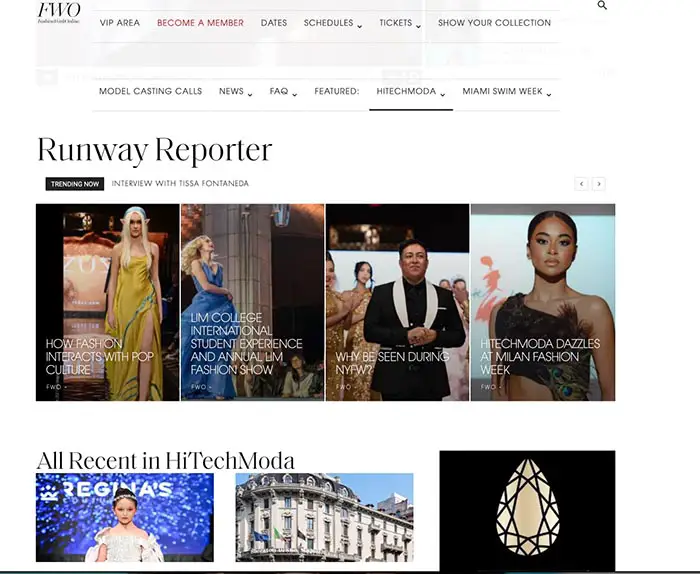Go to the VIP Area page
The image size is (700, 574).
click(x=120, y=23)
